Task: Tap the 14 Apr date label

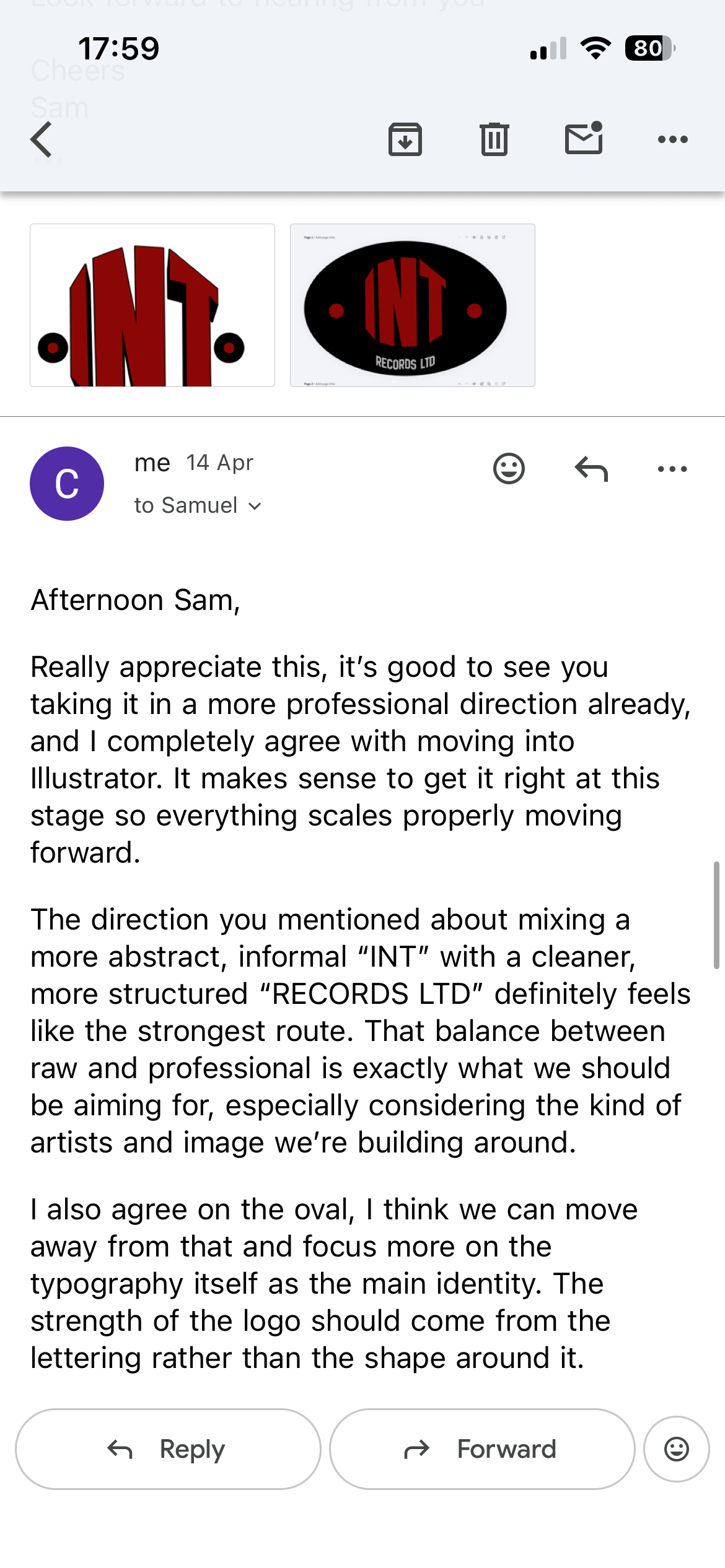Action: (x=220, y=463)
